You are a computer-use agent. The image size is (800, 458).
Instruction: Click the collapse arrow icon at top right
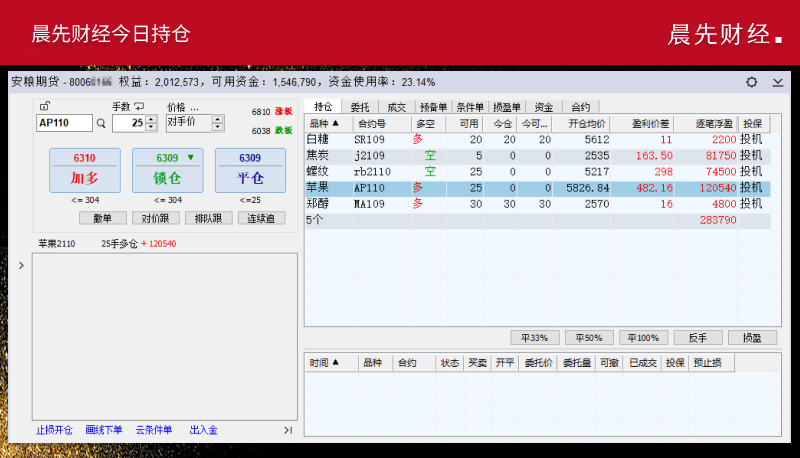(778, 82)
